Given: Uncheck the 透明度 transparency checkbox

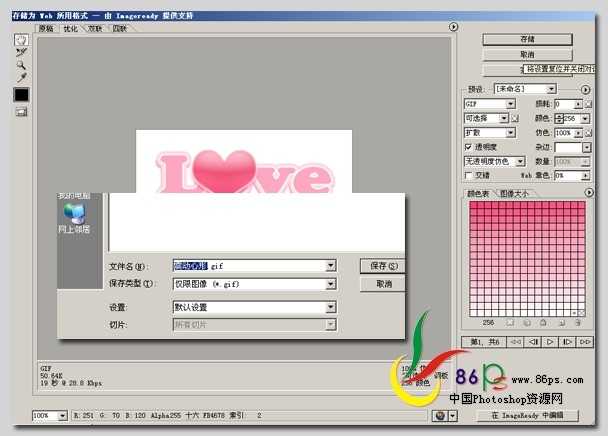Looking at the screenshot, I should (x=468, y=147).
